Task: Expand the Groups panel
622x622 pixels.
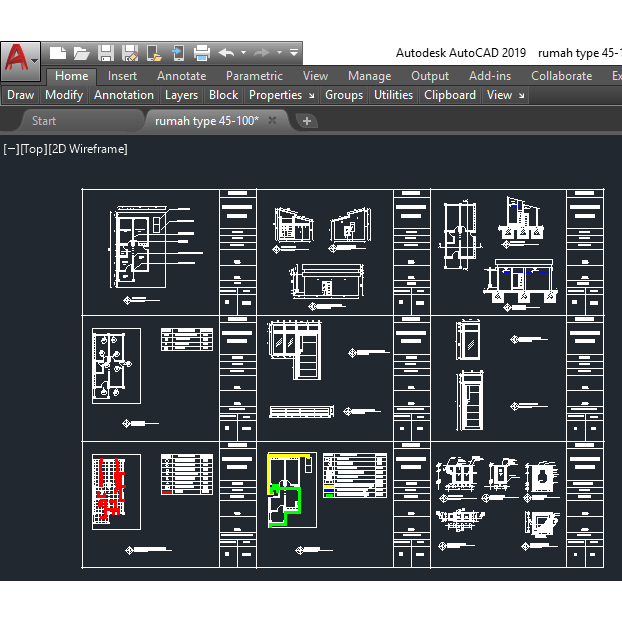Action: (x=344, y=95)
